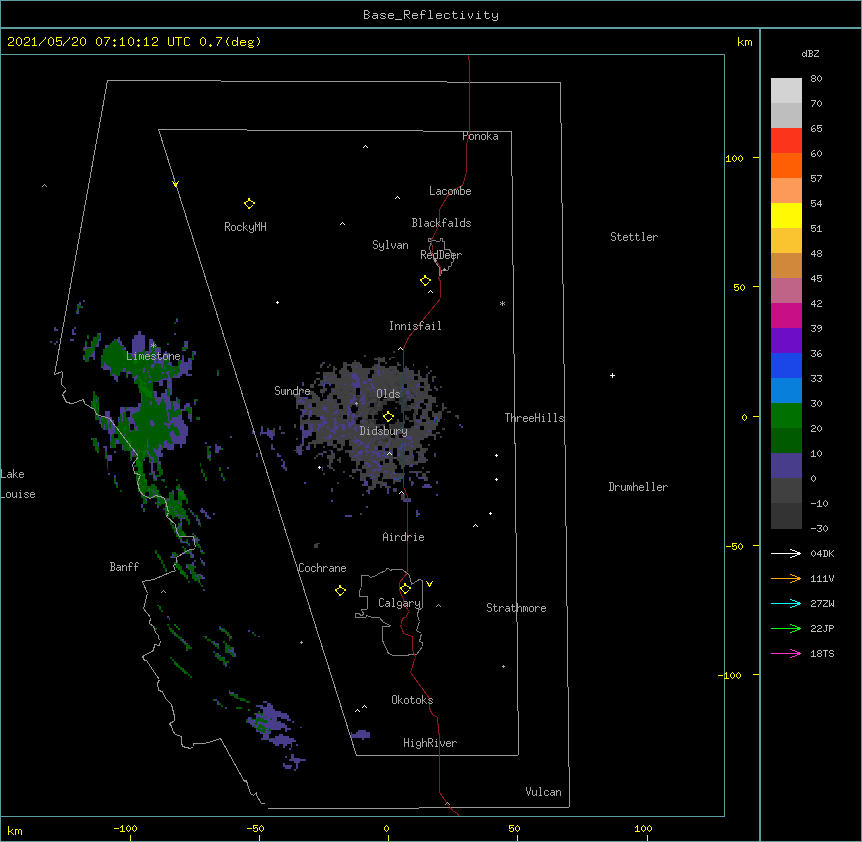This screenshot has width=862, height=842.
Task: Select the yellow diamond marker below RedDeer
Action: pos(425,281)
